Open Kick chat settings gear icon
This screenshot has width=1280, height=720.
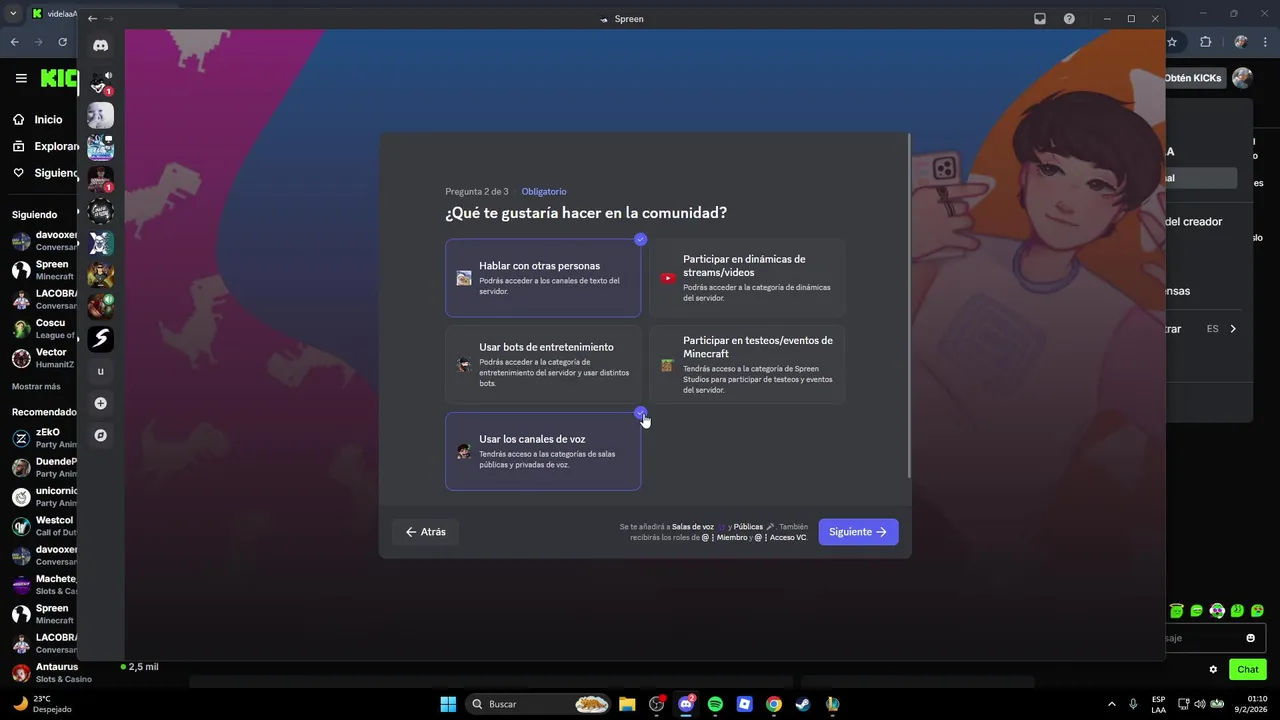[x=1213, y=669]
